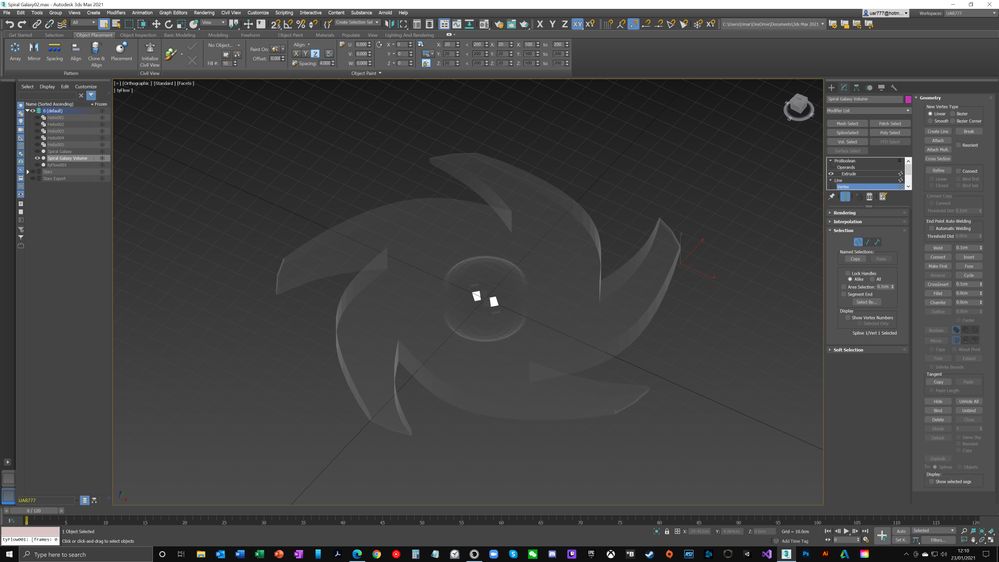Select the Move transform tool
The image size is (999, 562).
[x=156, y=24]
